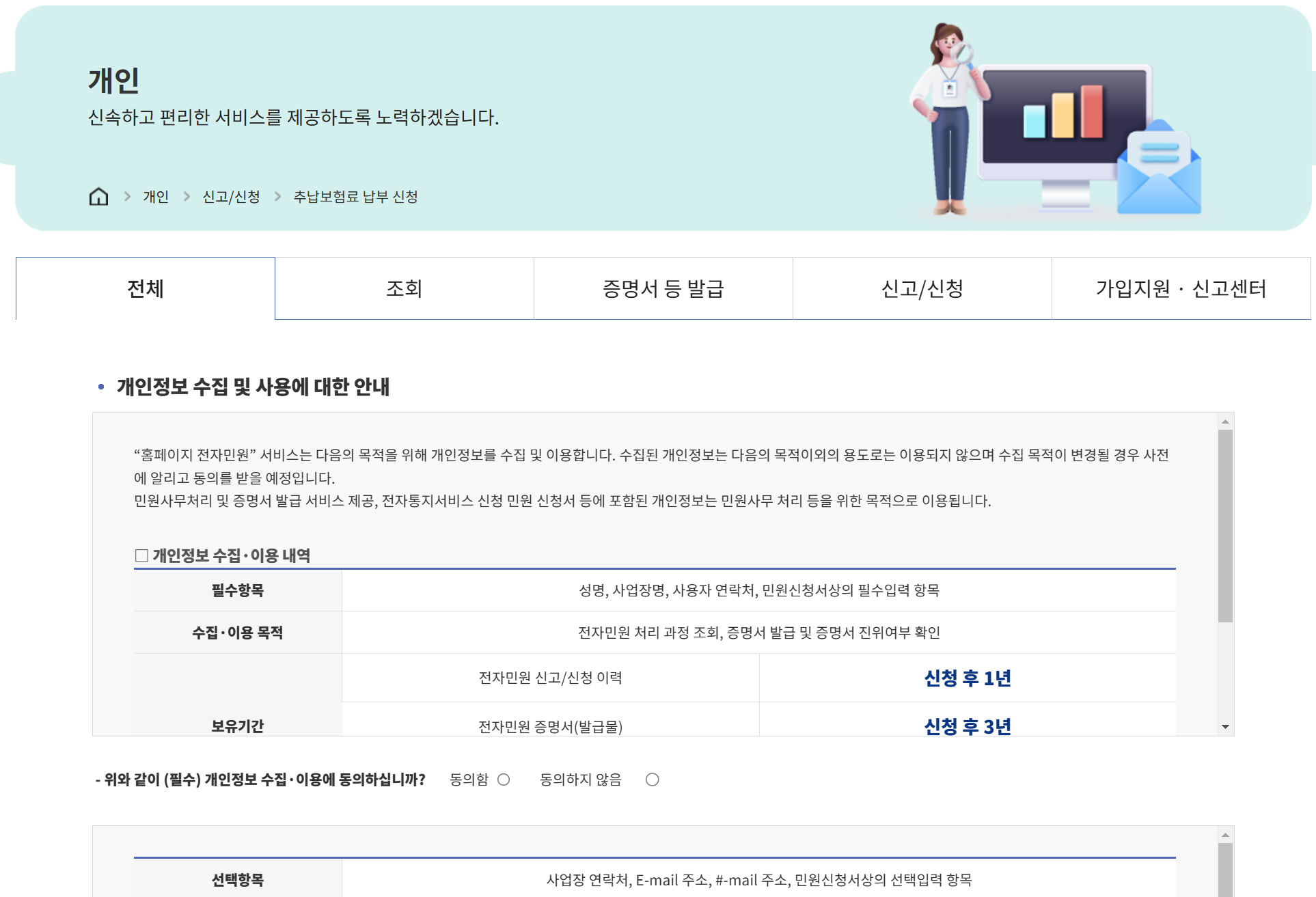This screenshot has width=1316, height=897.
Task: Click the up arrow of the lower panel scrollbar
Action: pyautogui.click(x=1226, y=833)
